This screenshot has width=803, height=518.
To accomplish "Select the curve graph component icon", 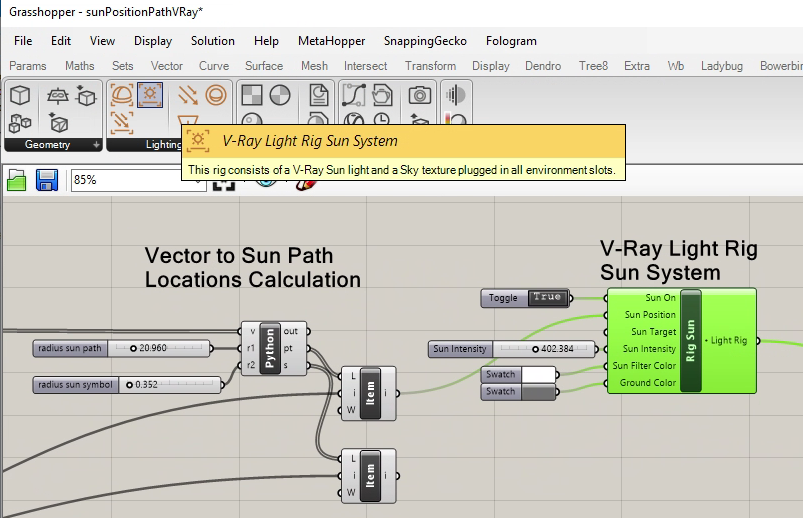I will tap(354, 95).
